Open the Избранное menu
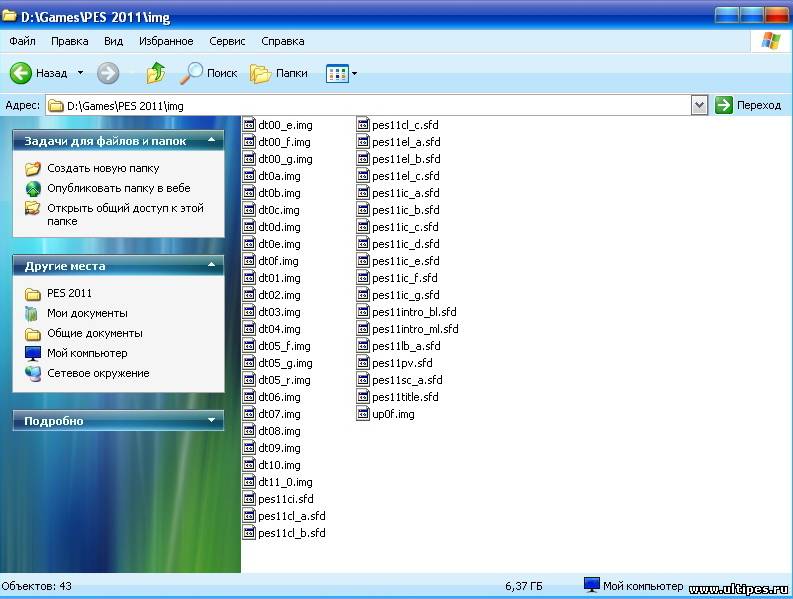The width and height of the screenshot is (793, 599). pyautogui.click(x=166, y=41)
